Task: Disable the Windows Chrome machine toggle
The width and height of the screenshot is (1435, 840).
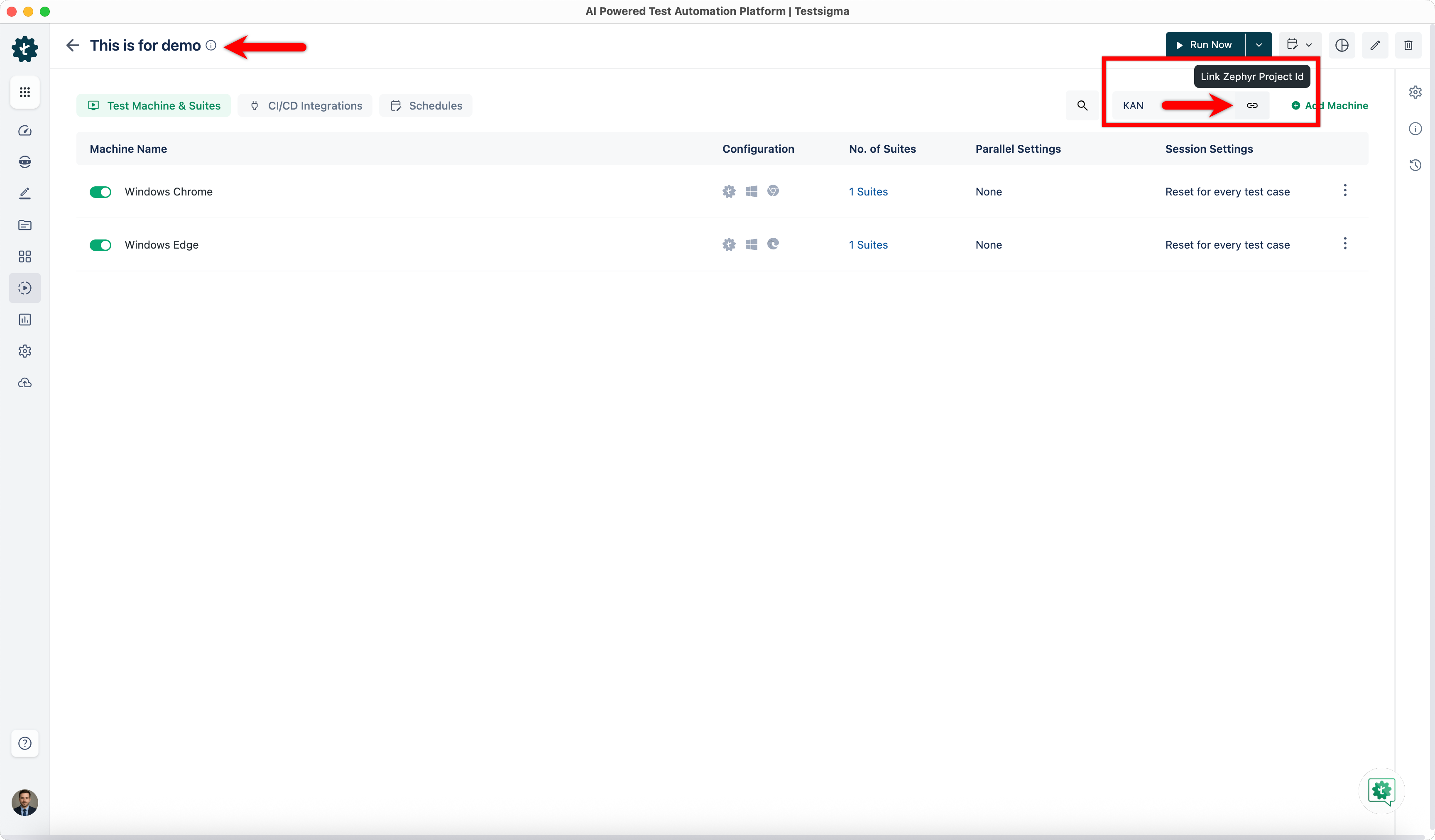Action: (100, 192)
